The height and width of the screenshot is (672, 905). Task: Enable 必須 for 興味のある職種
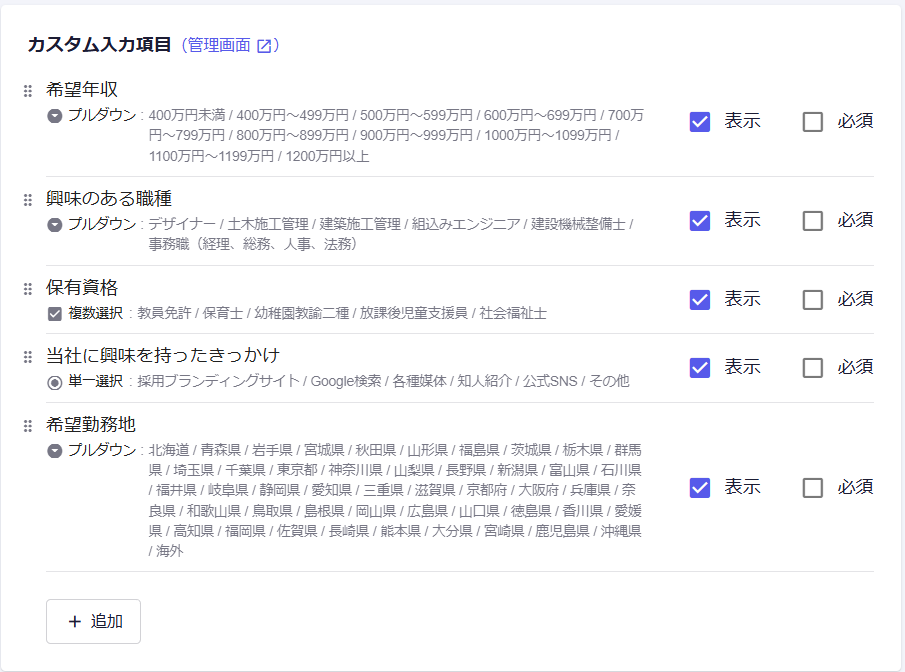pos(813,221)
